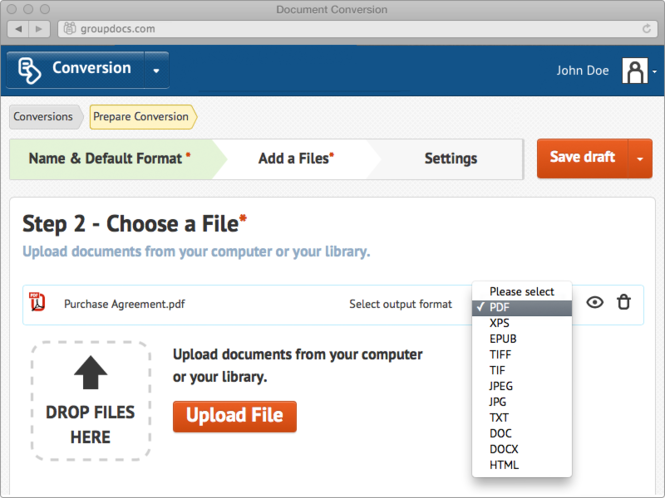The image size is (665, 498).
Task: Click the John Doe user avatar icon
Action: point(635,71)
